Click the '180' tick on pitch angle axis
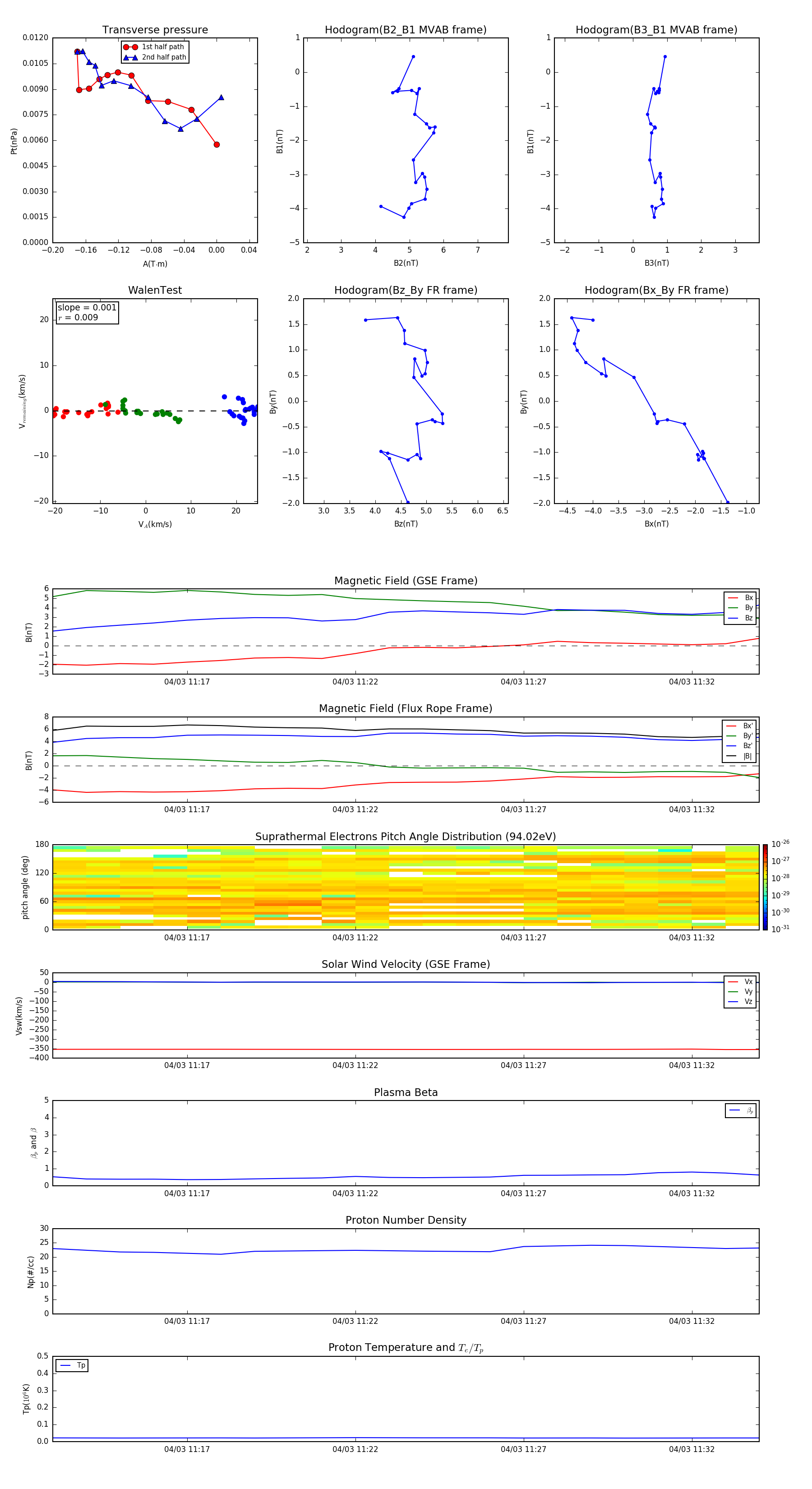812x1489 pixels. tap(42, 845)
